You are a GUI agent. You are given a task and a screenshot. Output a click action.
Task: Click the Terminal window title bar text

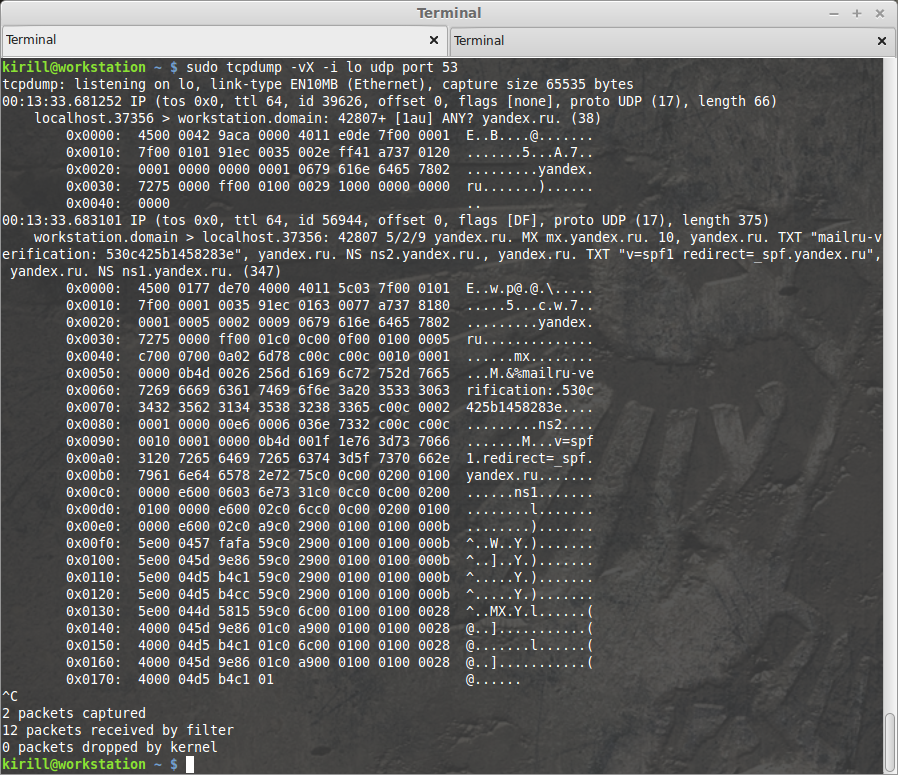[x=449, y=13]
